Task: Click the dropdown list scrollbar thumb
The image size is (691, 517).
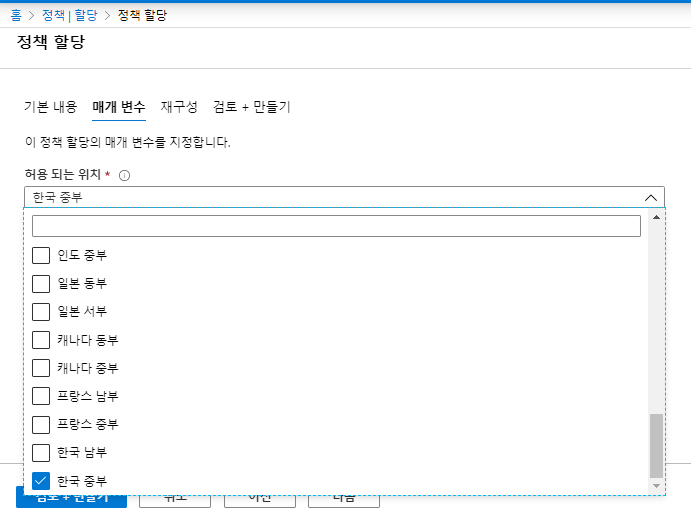Action: (656, 446)
